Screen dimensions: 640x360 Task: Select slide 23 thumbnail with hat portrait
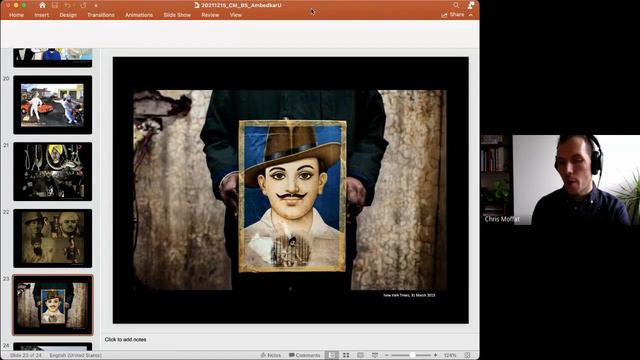[x=53, y=305]
